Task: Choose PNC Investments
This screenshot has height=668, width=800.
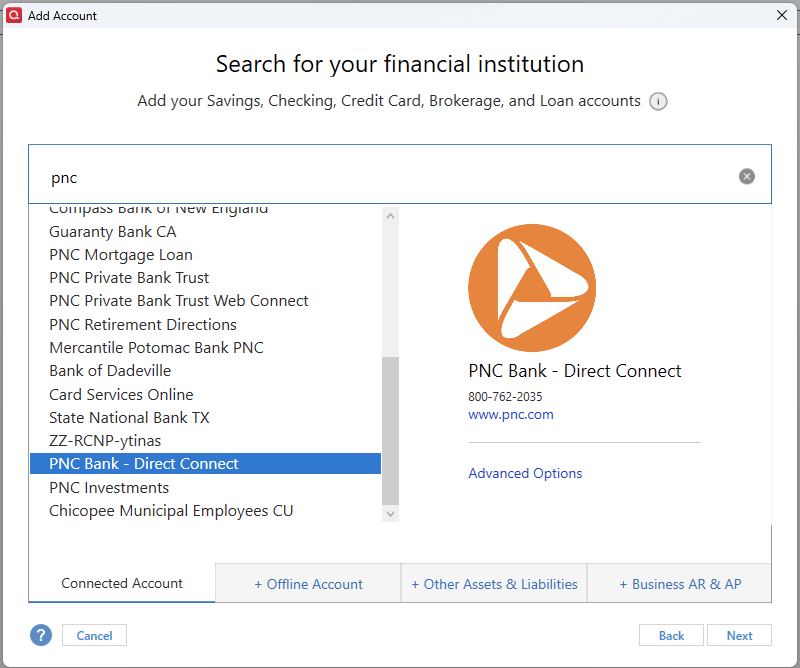Action: (x=109, y=487)
